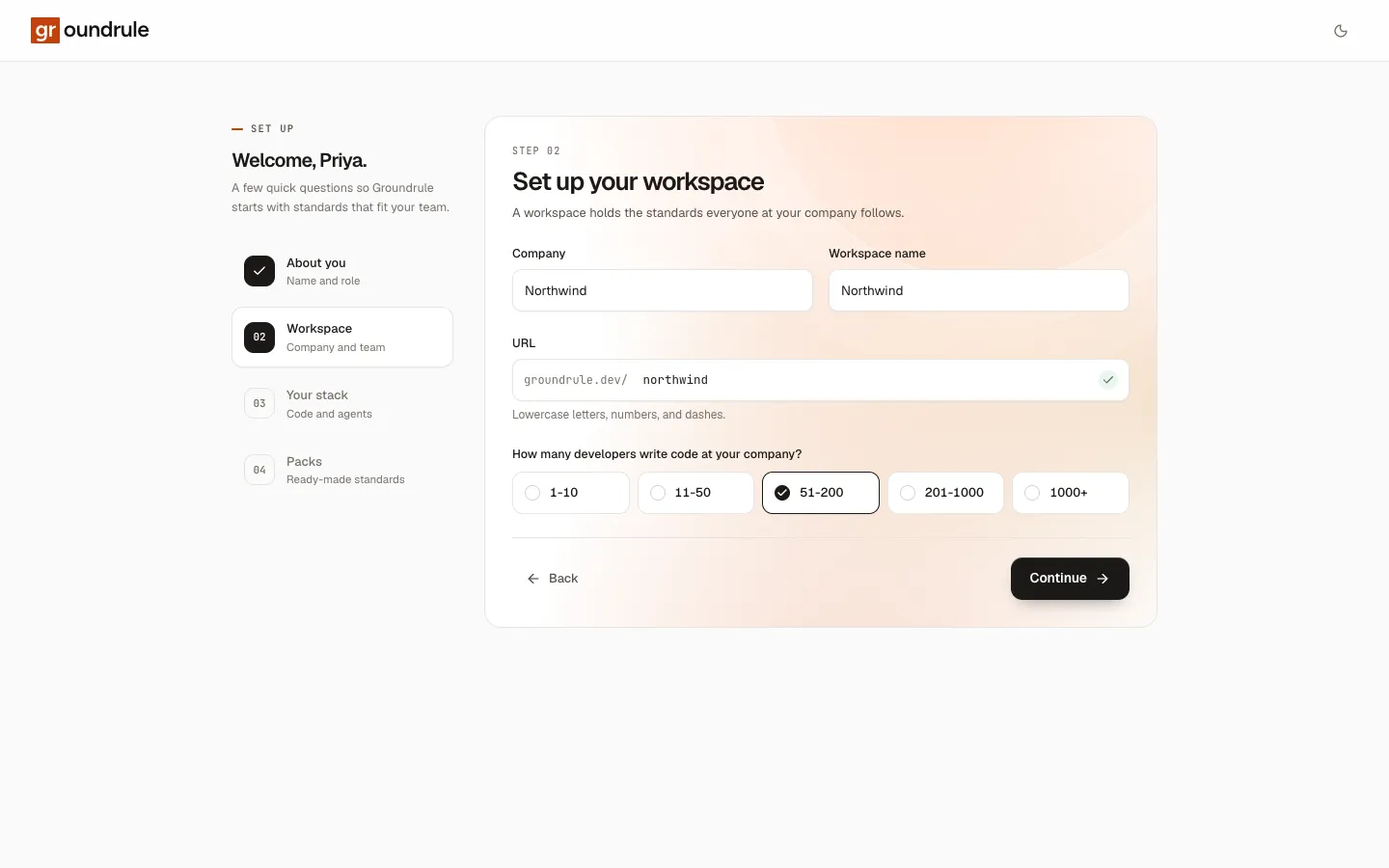Click the About you completed checkmark icon
Screen dimensions: 1389x868
259,271
